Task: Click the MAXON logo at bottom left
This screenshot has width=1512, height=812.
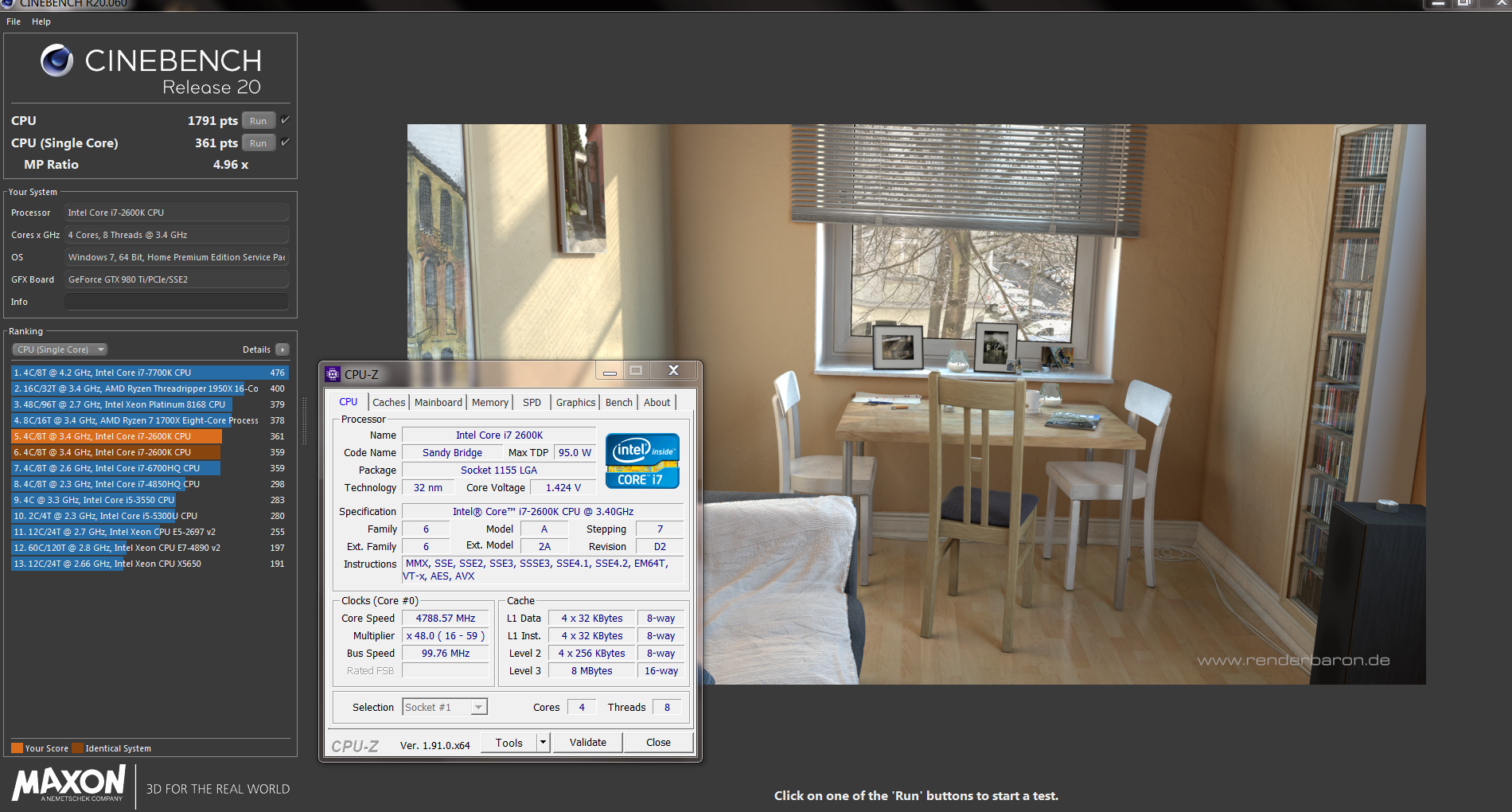Action: click(x=69, y=783)
